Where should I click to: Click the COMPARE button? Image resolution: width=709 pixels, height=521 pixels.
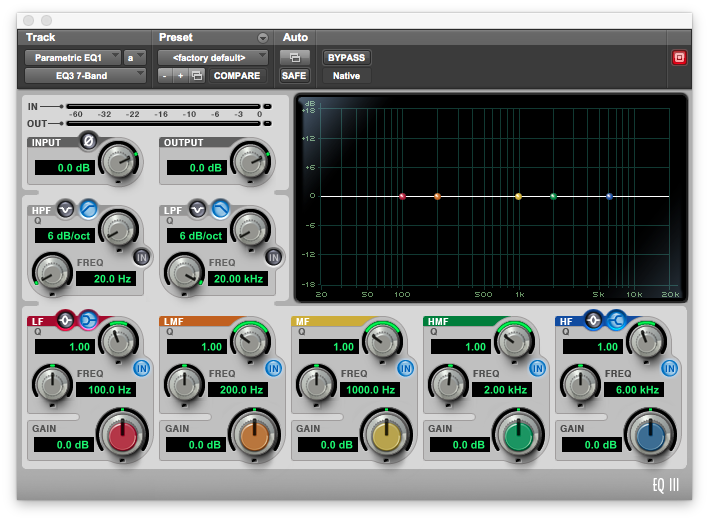click(x=236, y=76)
